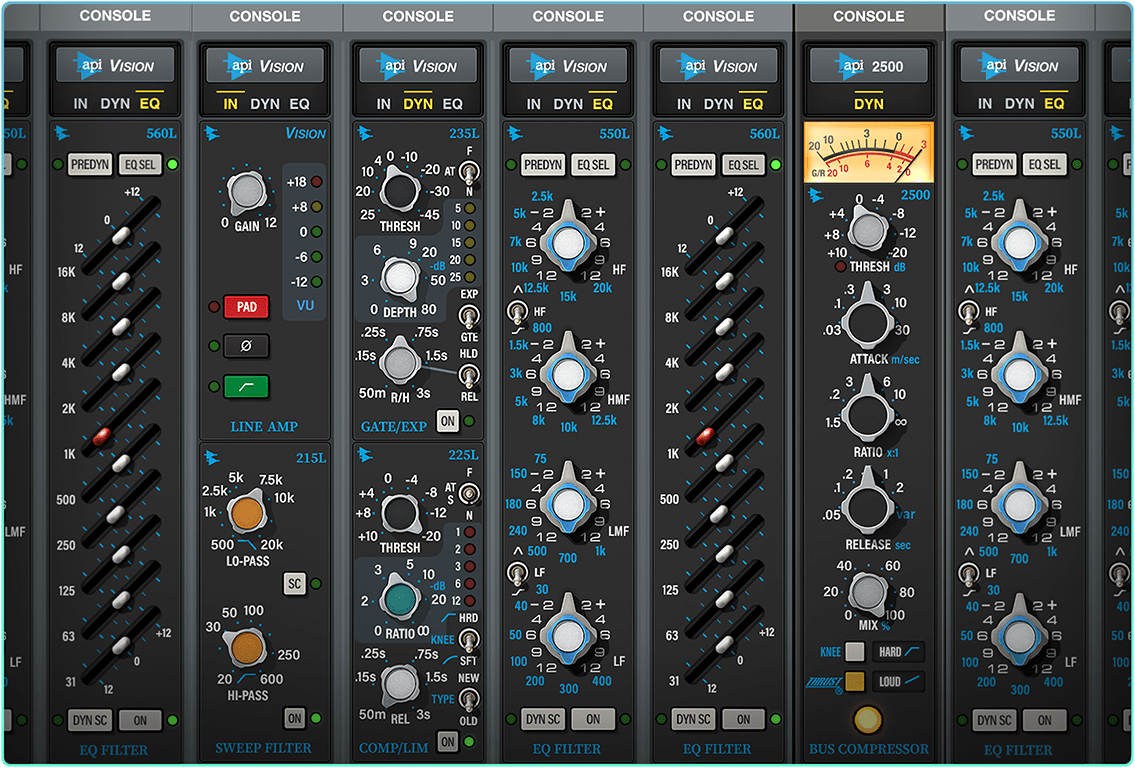Click the HF knob on 550L beside the 235L
The width and height of the screenshot is (1135, 768).
pos(568,242)
